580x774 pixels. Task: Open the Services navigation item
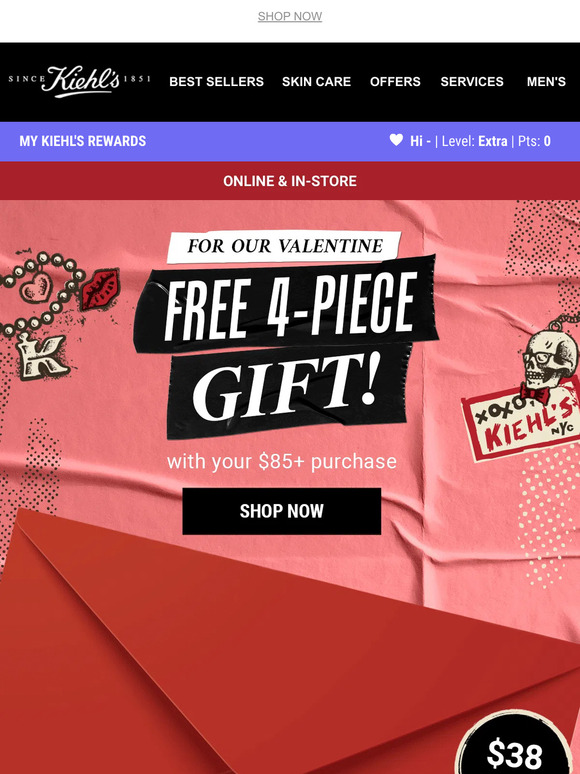(x=472, y=81)
